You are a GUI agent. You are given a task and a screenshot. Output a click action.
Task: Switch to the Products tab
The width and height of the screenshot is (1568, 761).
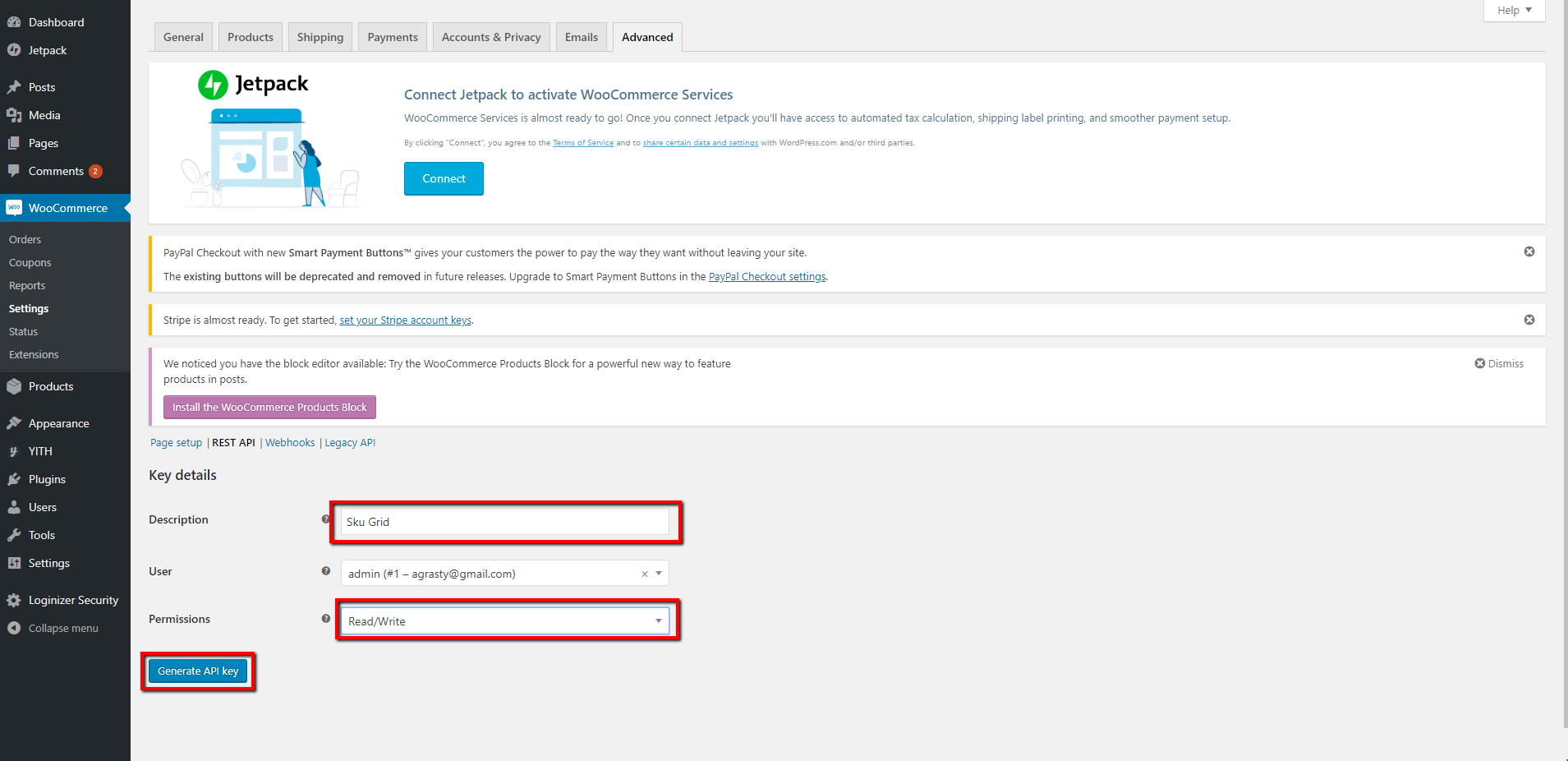(x=251, y=37)
